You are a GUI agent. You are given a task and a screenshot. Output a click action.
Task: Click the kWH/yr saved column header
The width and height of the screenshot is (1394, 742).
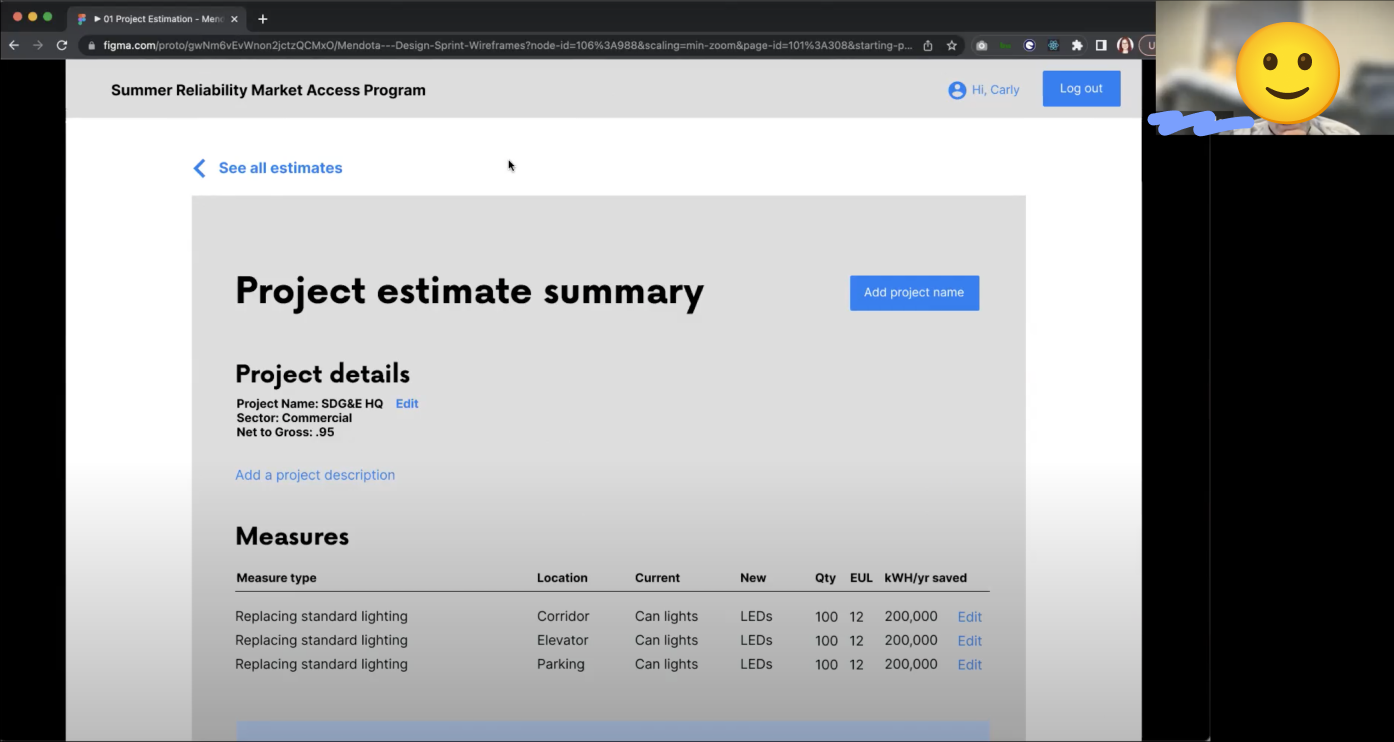925,578
